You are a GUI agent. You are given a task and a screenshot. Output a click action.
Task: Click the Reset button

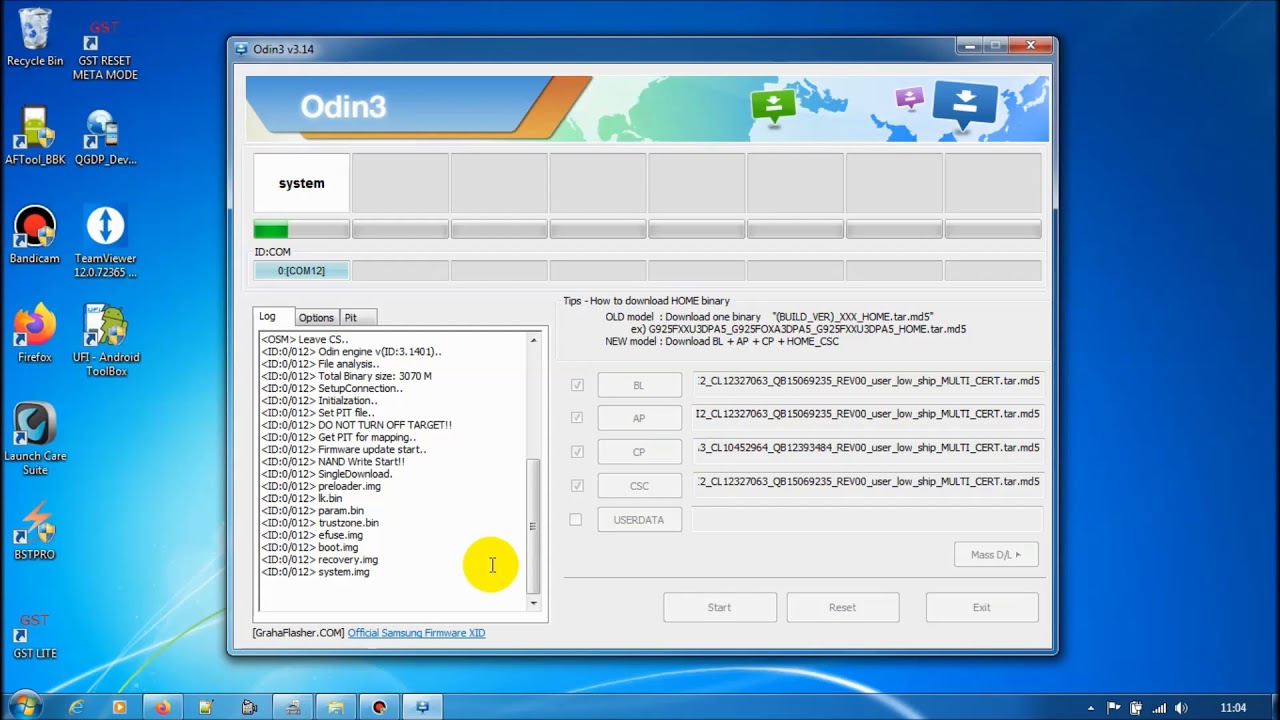842,607
